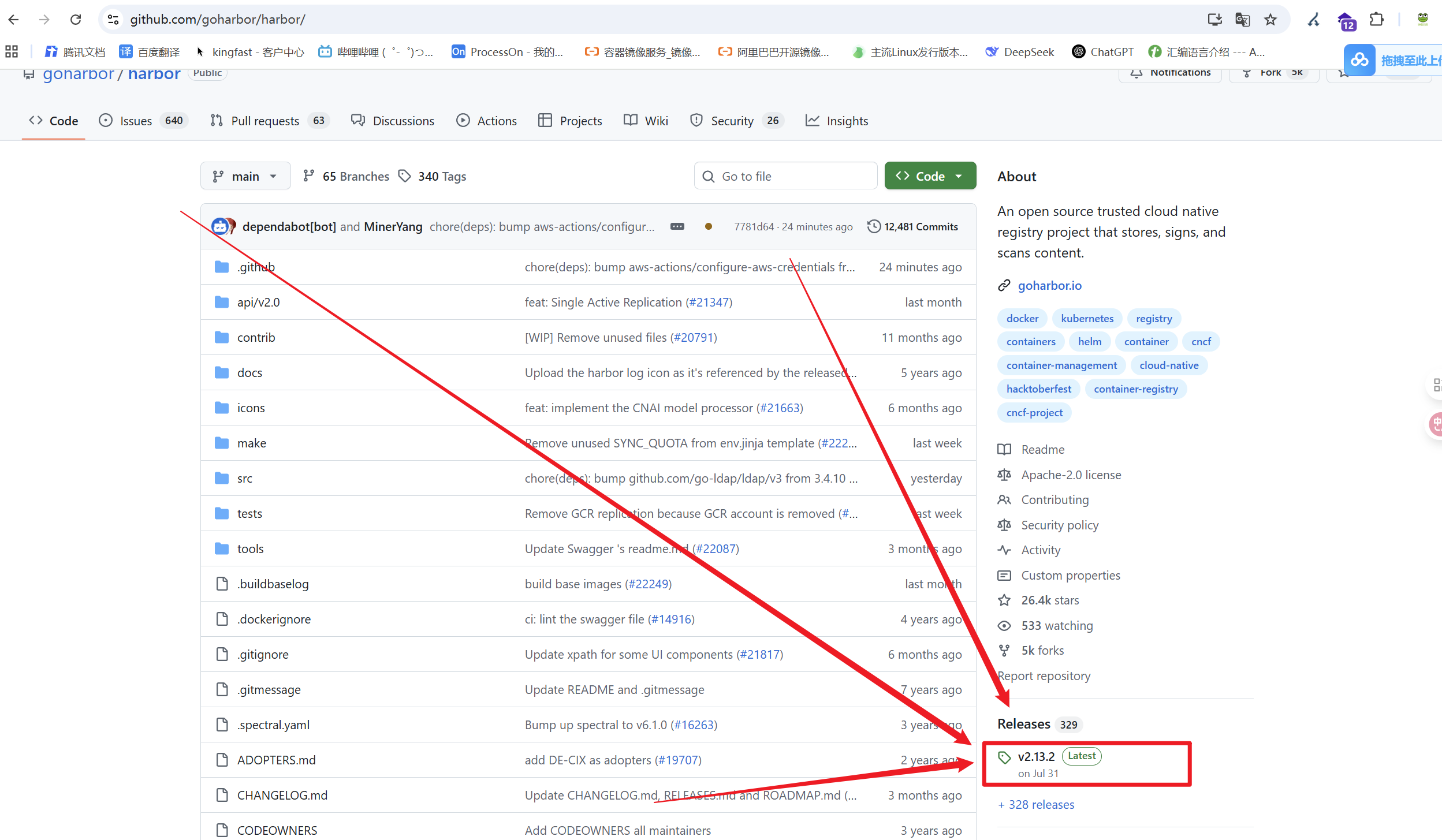Select the hacktoberfest topic tag
The width and height of the screenshot is (1442, 840).
[x=1038, y=389]
